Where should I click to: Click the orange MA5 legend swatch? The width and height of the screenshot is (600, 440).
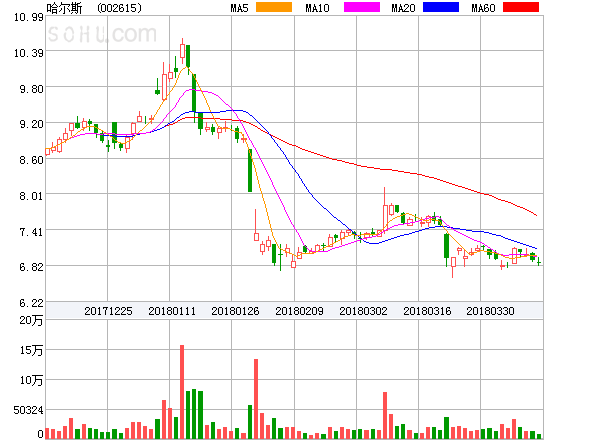click(x=274, y=7)
